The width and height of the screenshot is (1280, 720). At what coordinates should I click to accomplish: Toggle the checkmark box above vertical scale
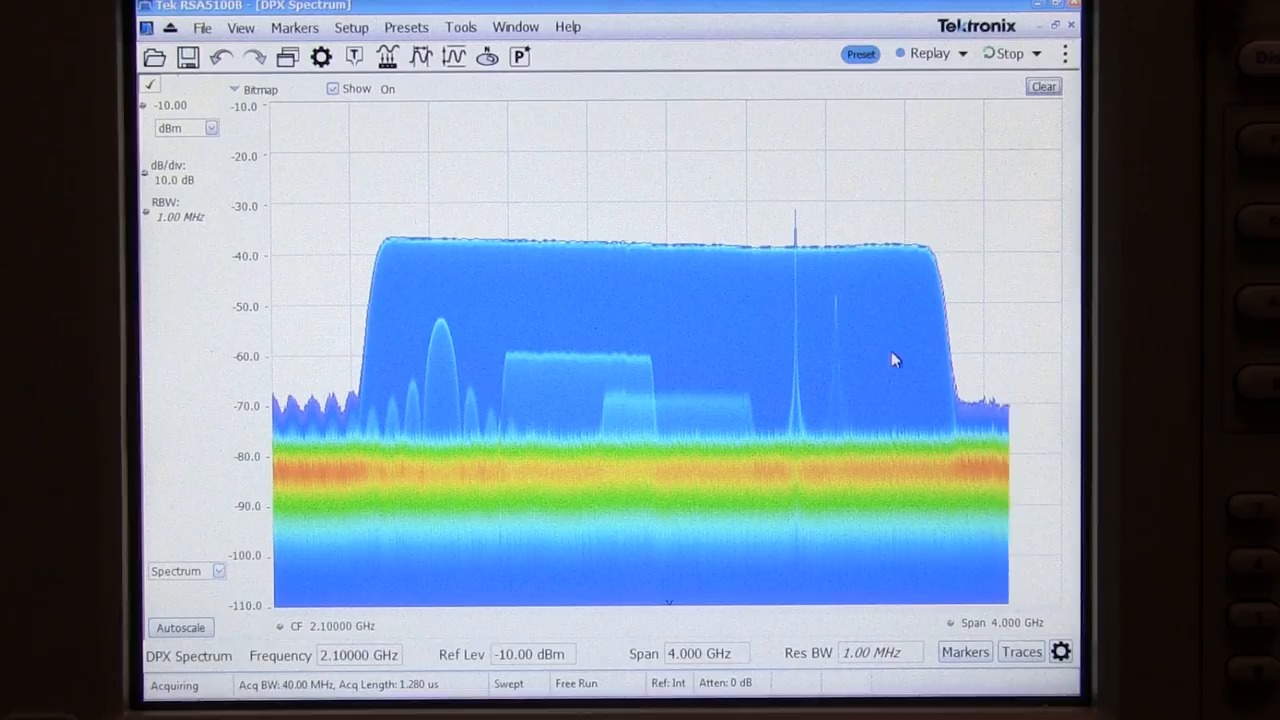pyautogui.click(x=151, y=85)
